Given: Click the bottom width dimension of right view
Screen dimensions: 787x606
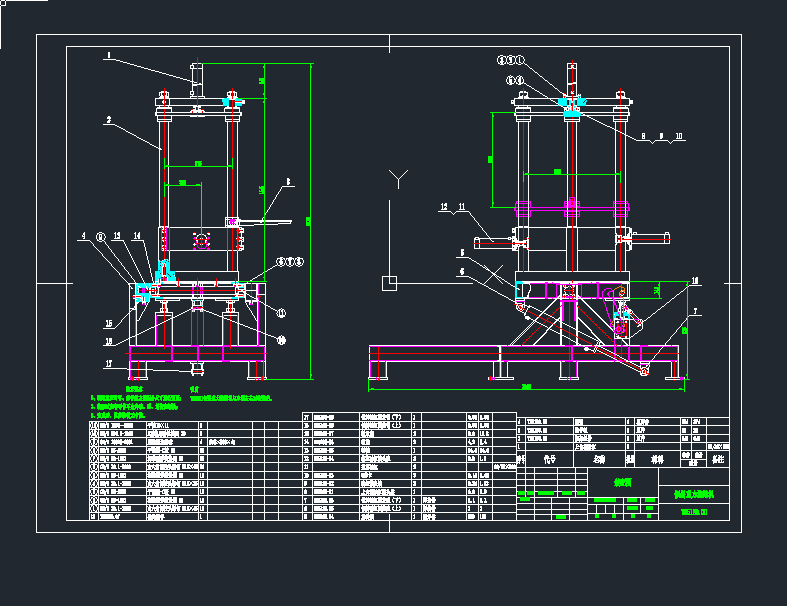Looking at the screenshot, I should pyautogui.click(x=526, y=386).
